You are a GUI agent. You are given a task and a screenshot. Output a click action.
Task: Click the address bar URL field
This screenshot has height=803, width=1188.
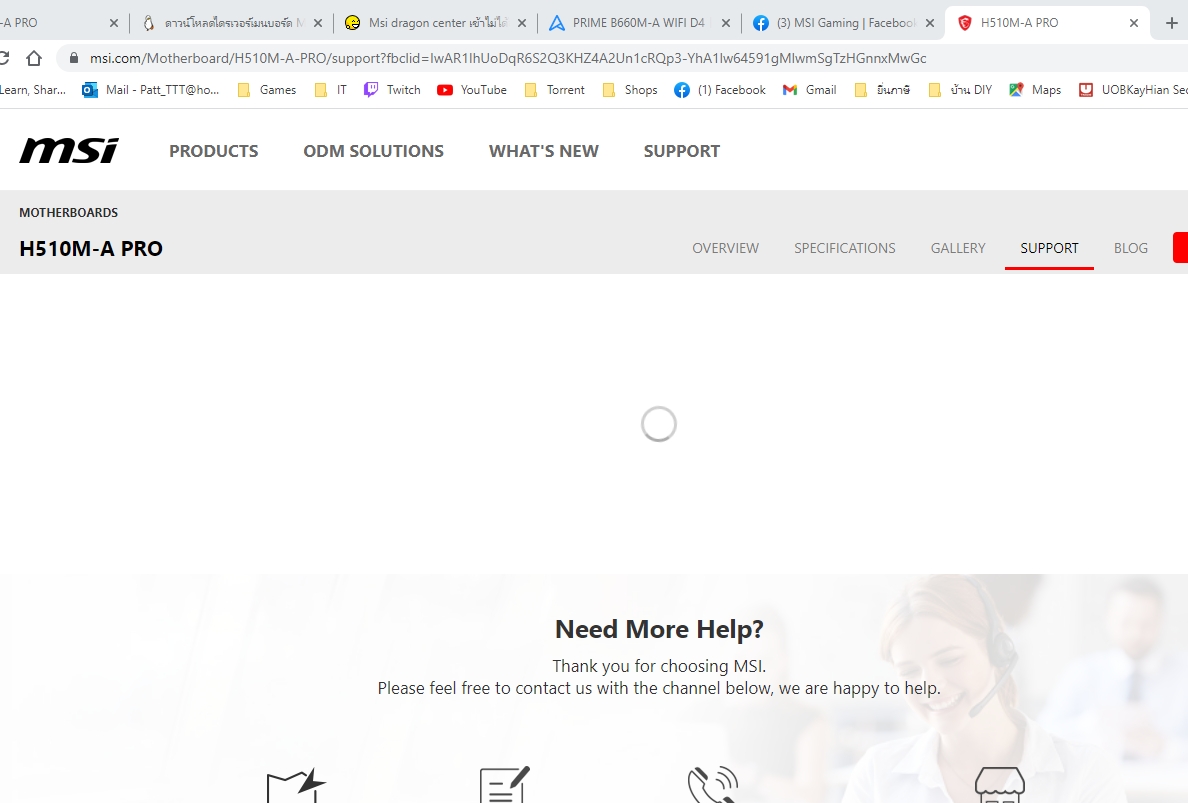pos(508,58)
